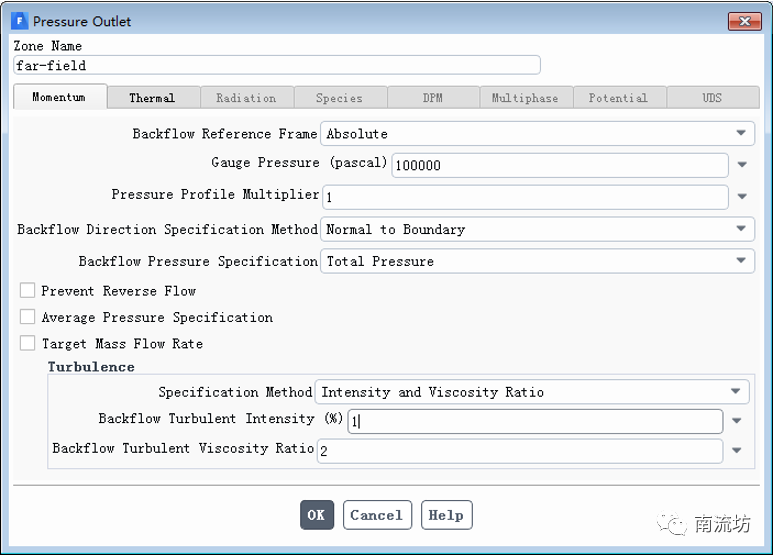Viewport: 775px width, 557px height.
Task: Expand options for Backflow Turbulent Intensity
Action: click(737, 421)
